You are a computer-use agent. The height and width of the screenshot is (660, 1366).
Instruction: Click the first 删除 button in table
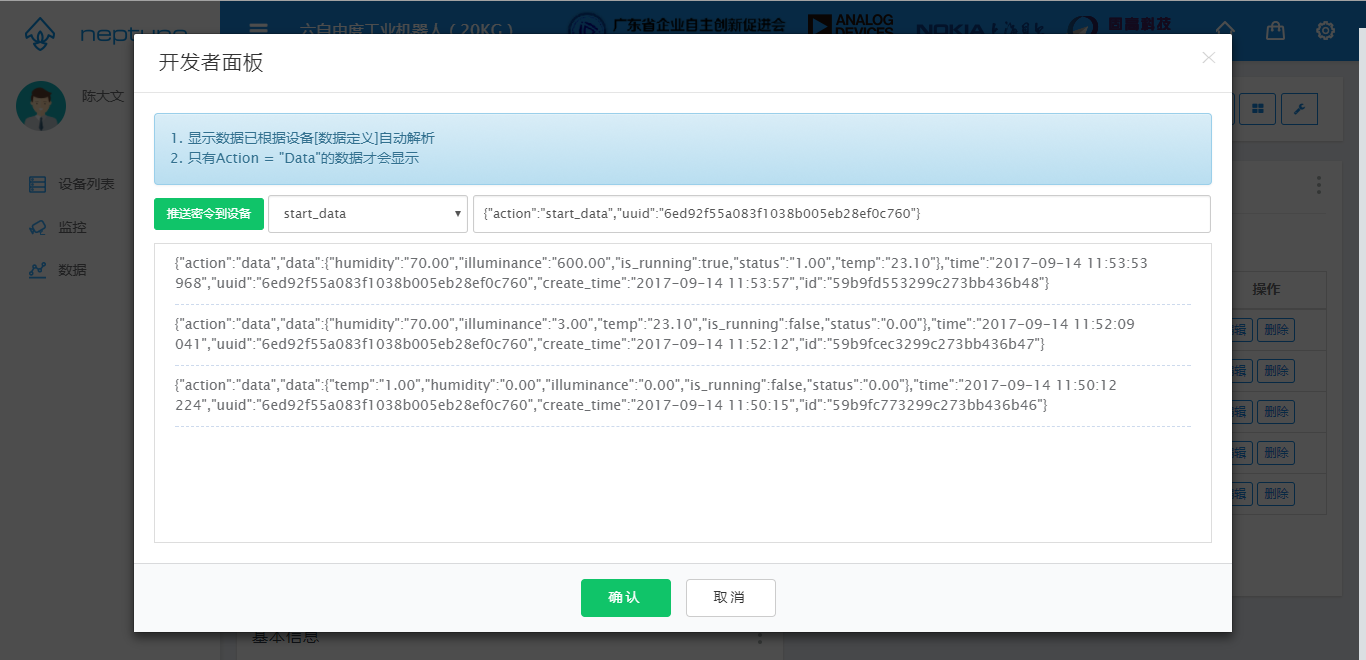(1275, 330)
